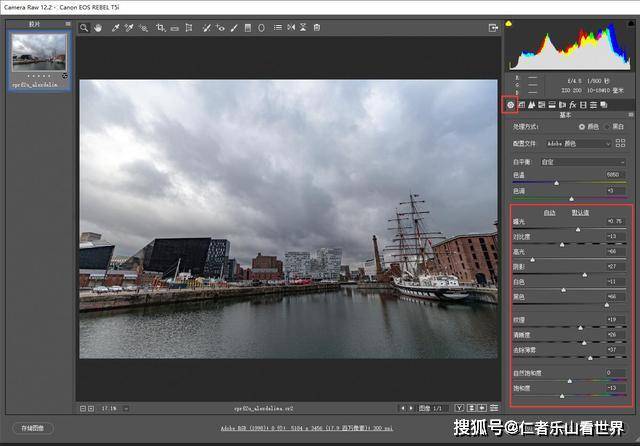Select the Zoom tool magnifier
Screen dimensions: 640x446
84,28
